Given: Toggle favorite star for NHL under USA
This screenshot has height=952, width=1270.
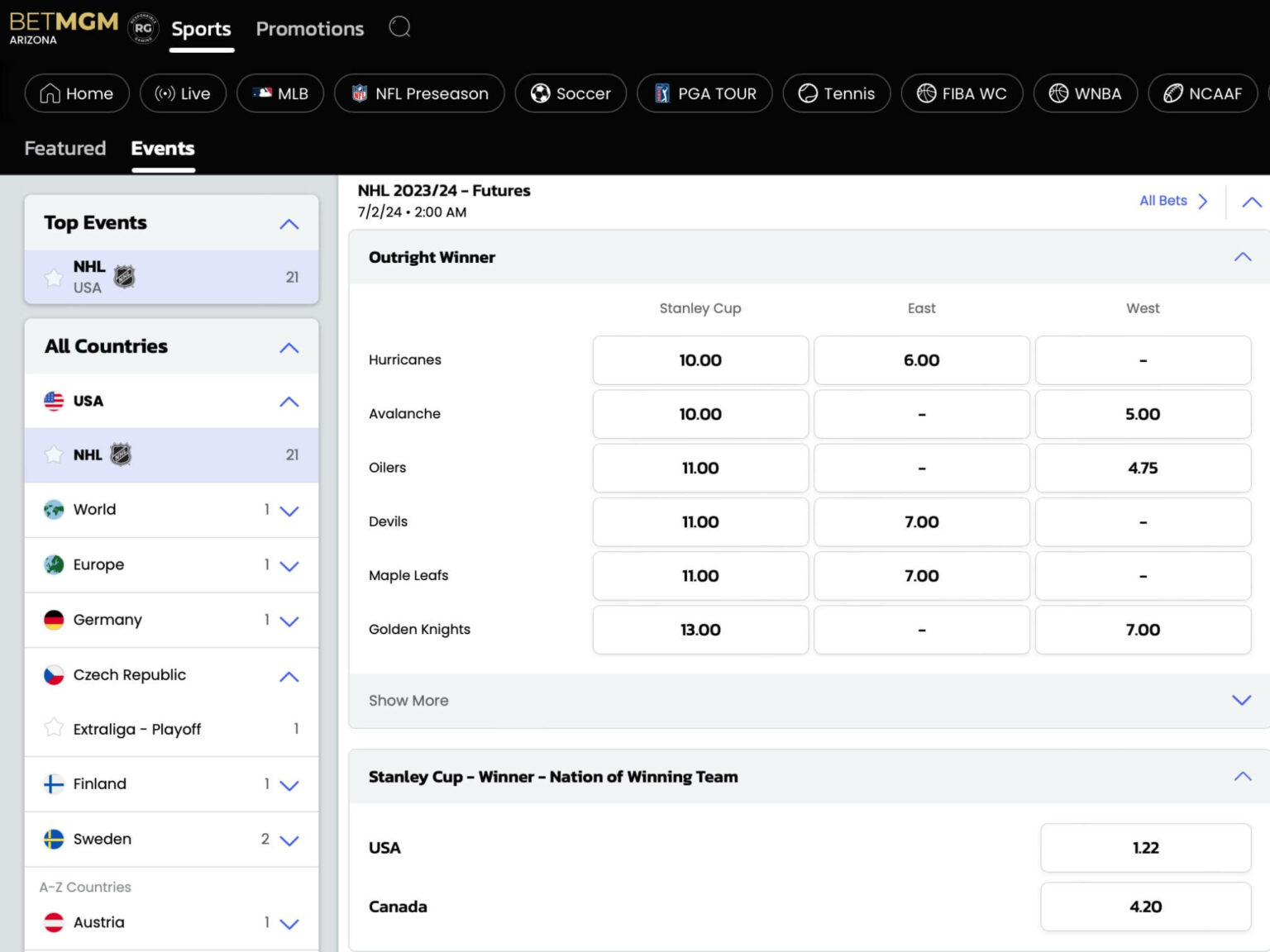Looking at the screenshot, I should [54, 455].
